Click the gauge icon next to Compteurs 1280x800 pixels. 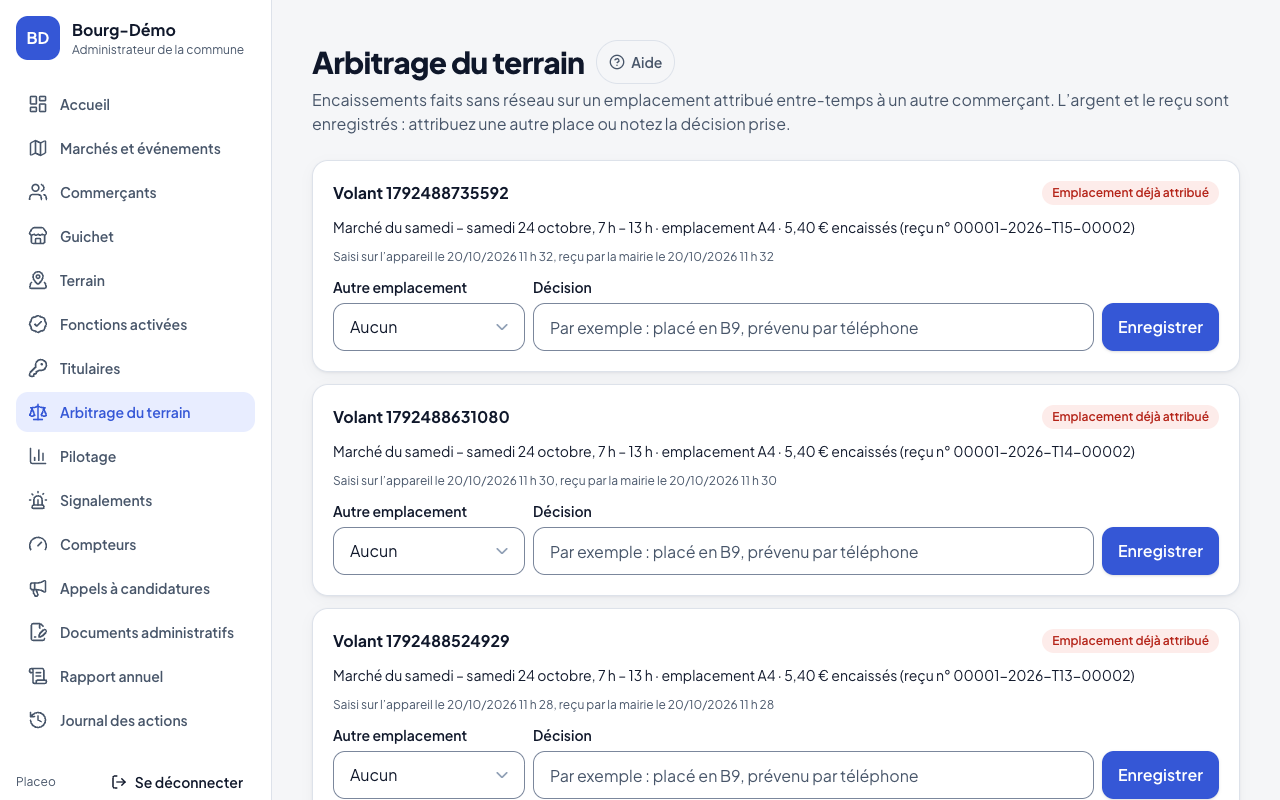38,544
